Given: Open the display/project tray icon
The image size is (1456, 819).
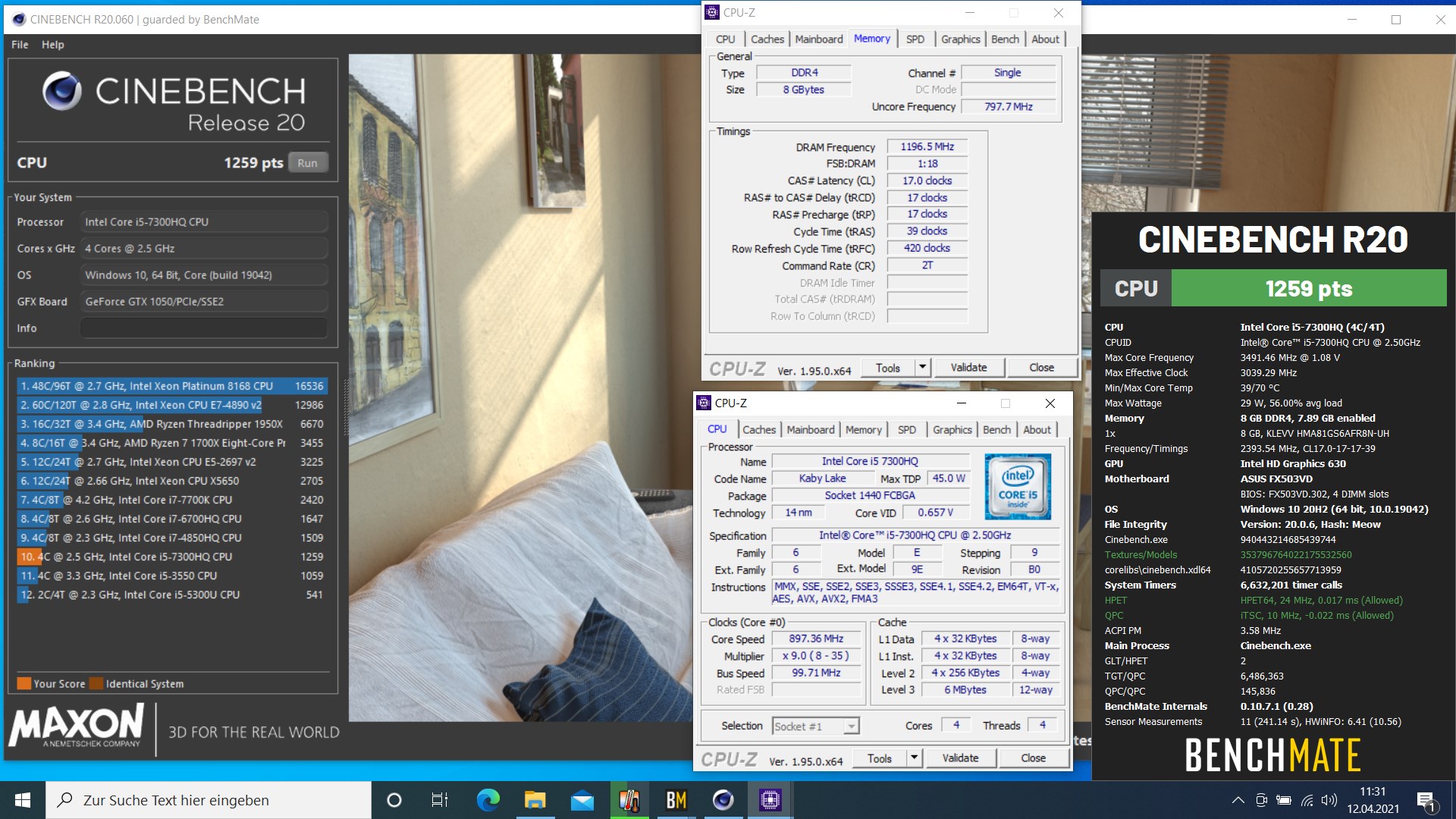Looking at the screenshot, I should click(x=1261, y=800).
